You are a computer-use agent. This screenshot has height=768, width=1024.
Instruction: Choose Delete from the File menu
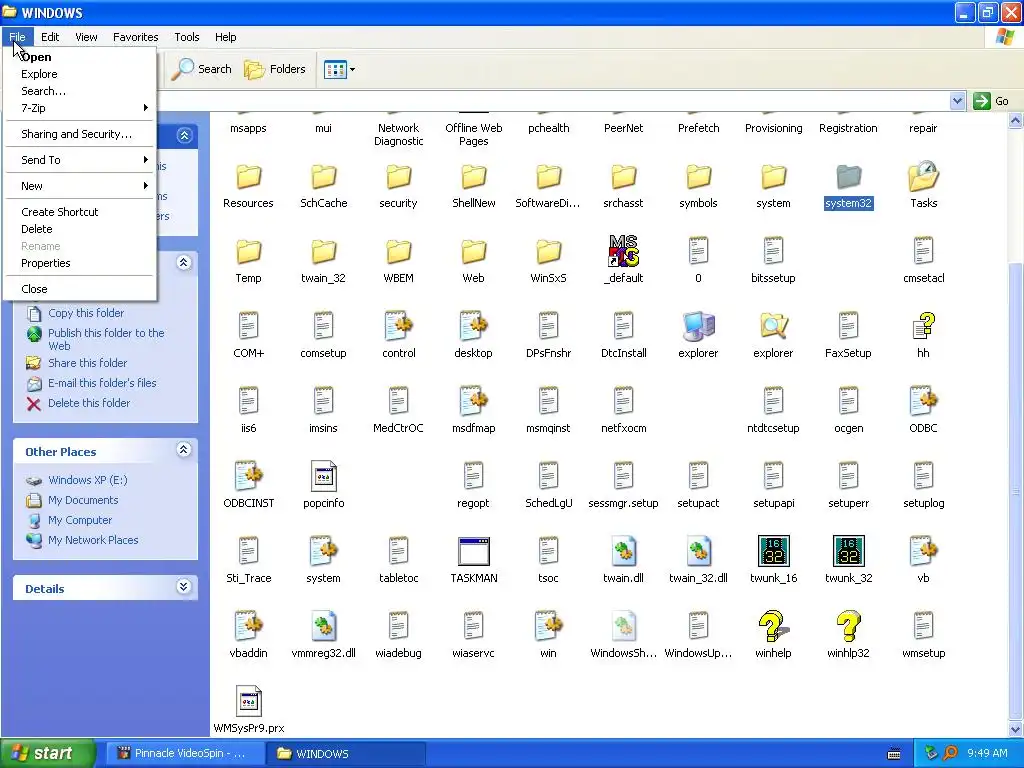(x=80, y=229)
